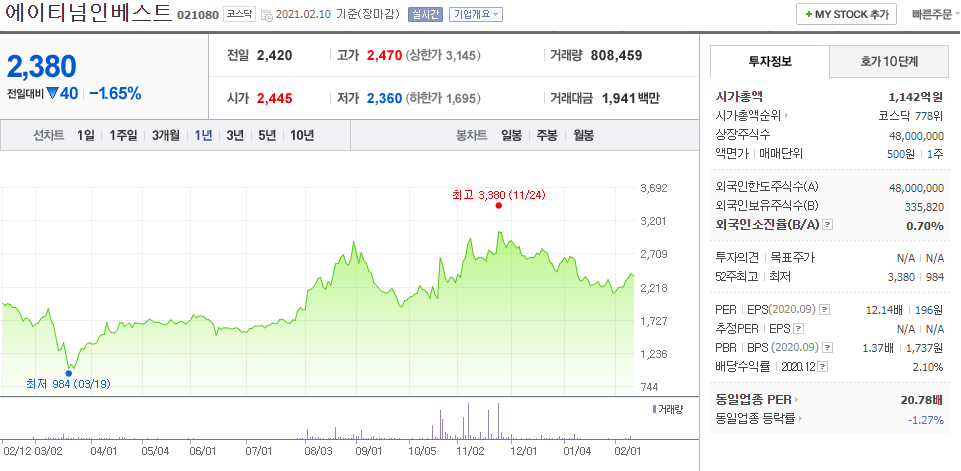Click the 08/03 date on the chart axis
This screenshot has height=471, width=961.
click(317, 451)
